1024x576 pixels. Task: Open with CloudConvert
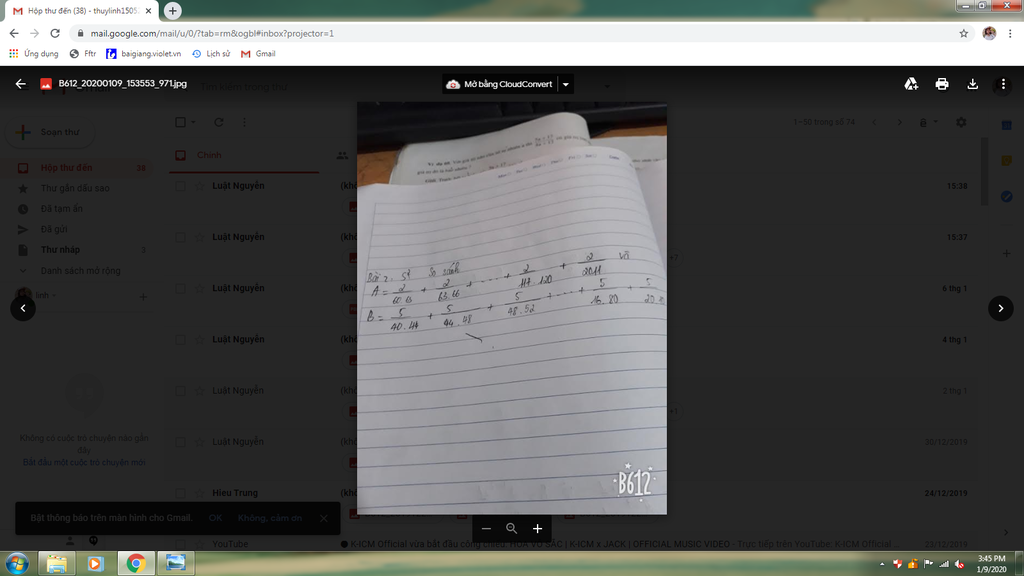tap(500, 84)
